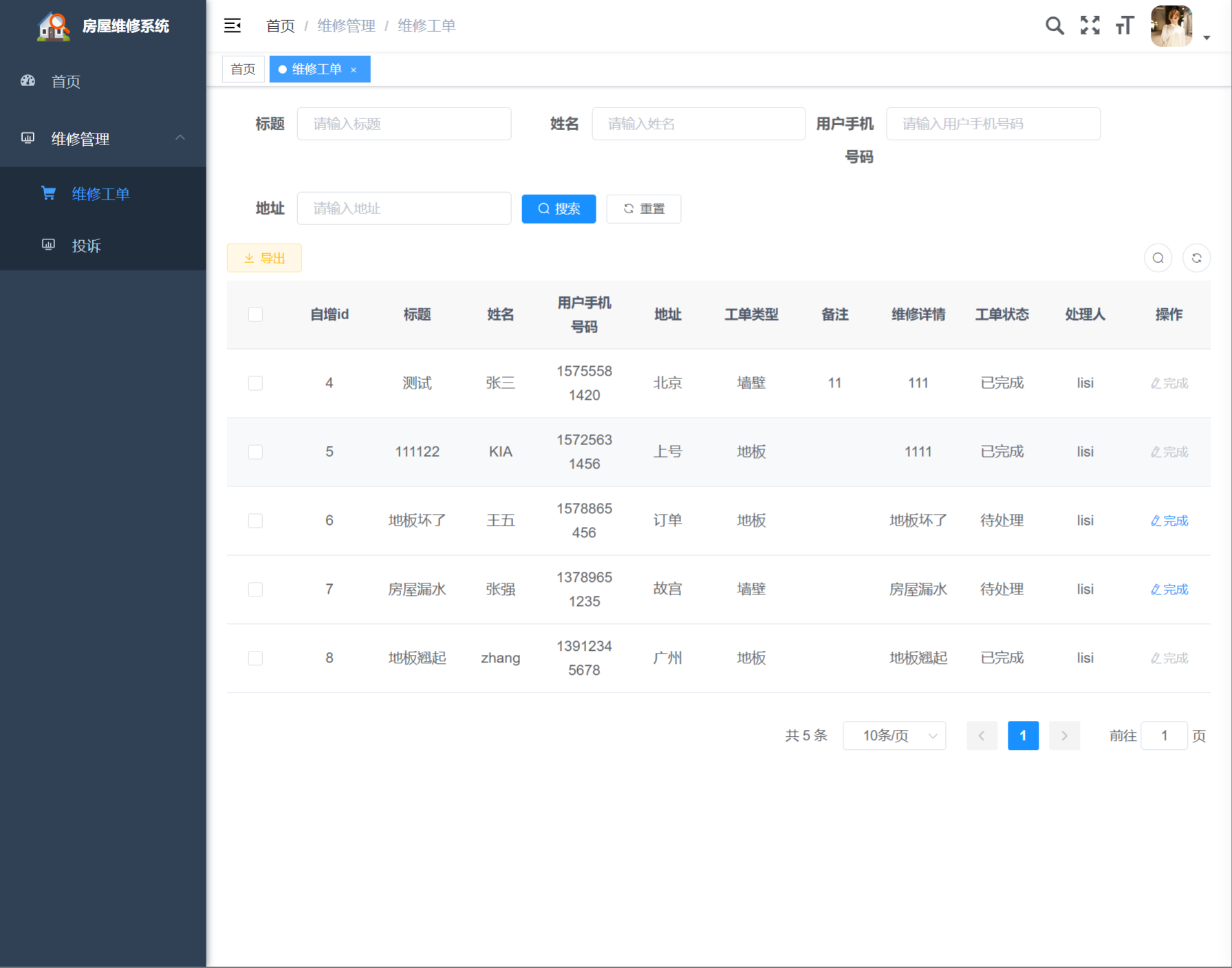Check the row for 111122
1232x968 pixels.
coord(255,452)
